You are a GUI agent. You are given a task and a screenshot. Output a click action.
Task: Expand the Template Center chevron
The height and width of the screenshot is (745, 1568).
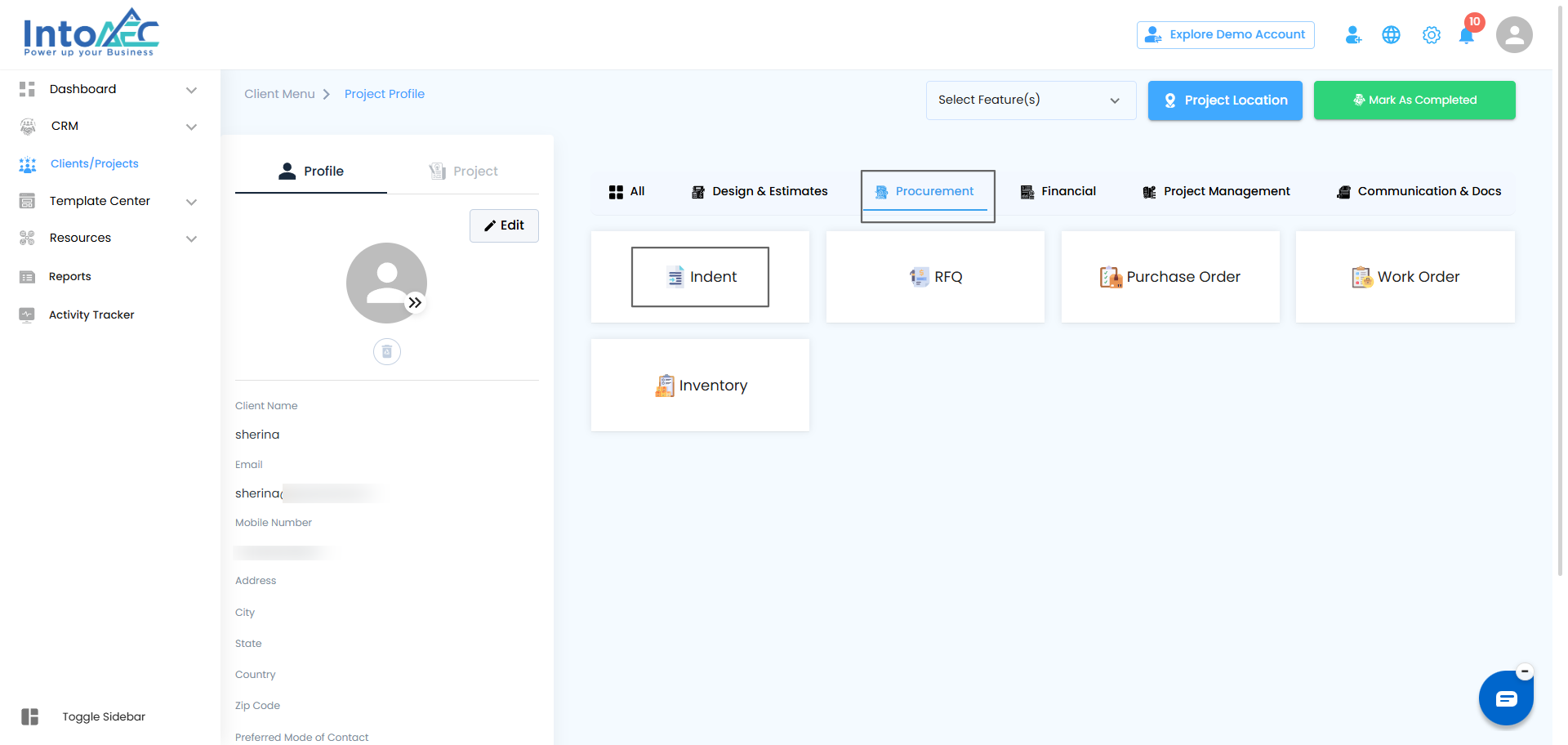(191, 202)
